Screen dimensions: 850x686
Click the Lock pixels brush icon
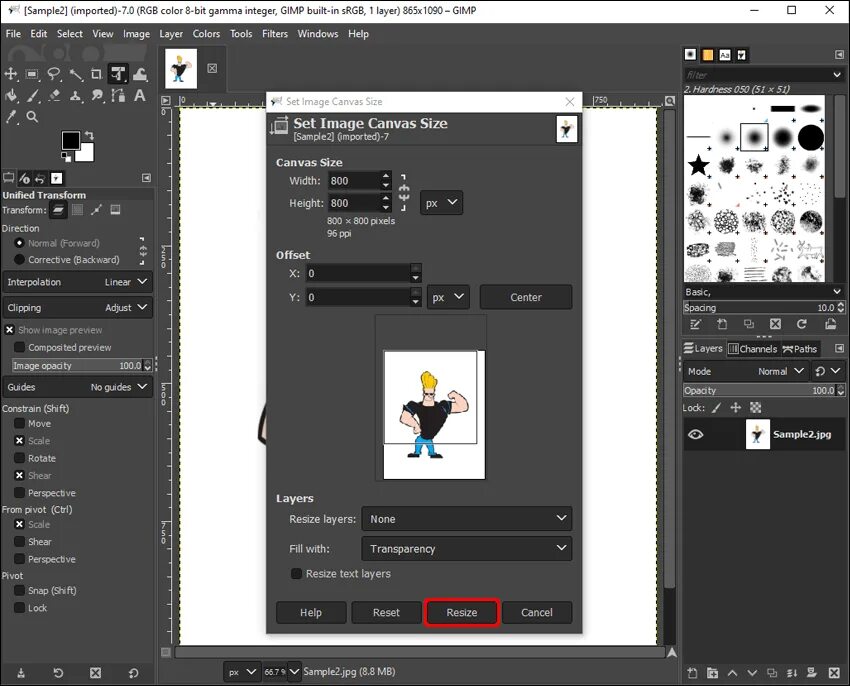tap(716, 408)
